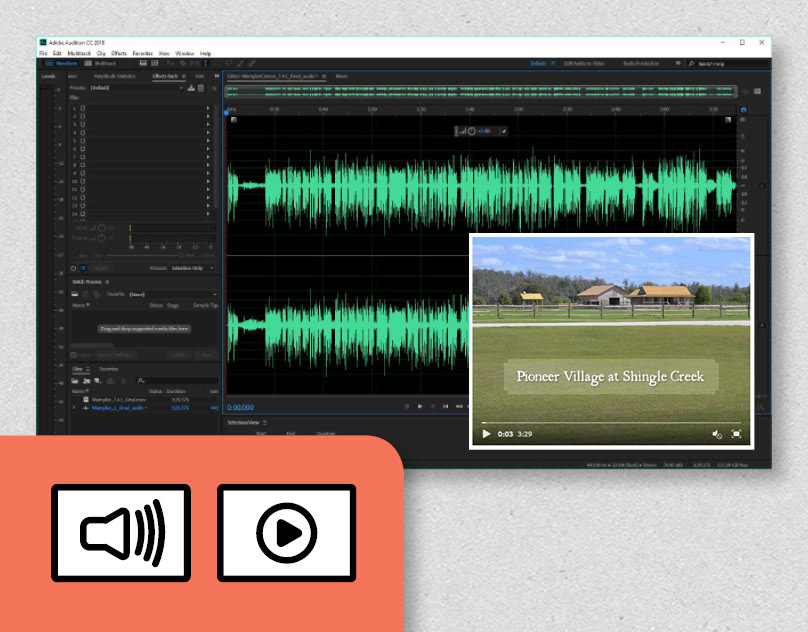Switch to Multitrack editor view

tap(101, 63)
